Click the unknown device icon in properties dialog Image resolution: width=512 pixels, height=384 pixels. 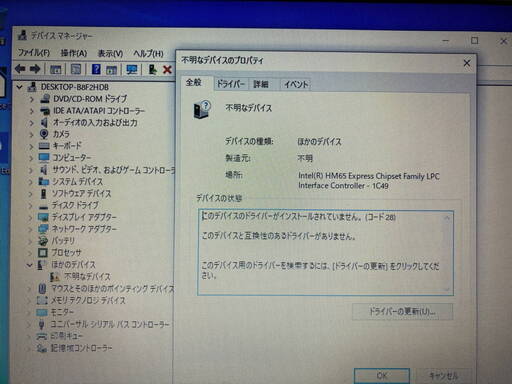coord(202,109)
